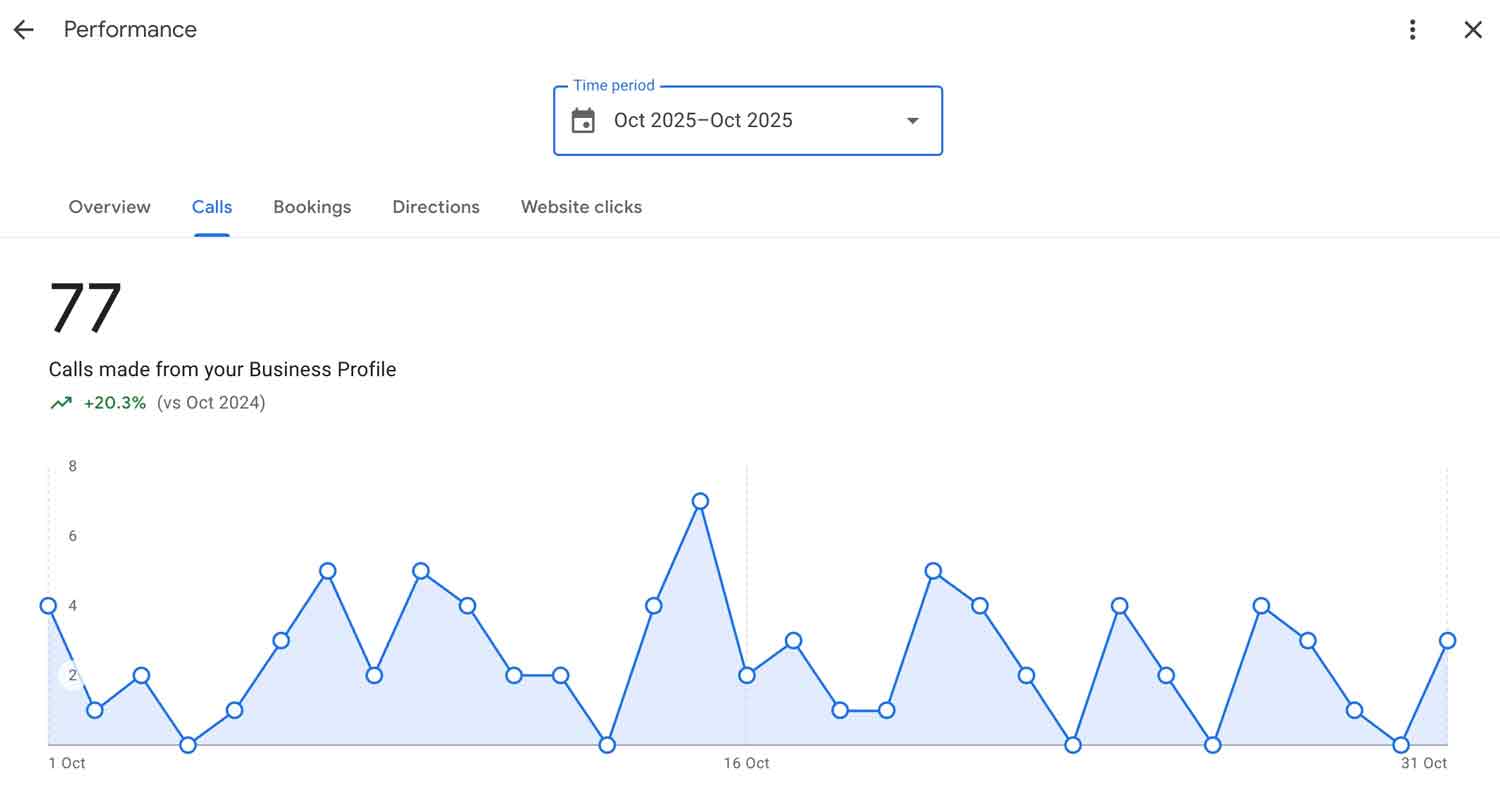Open the Bookings tab
This screenshot has height=794, width=1500.
coord(312,207)
